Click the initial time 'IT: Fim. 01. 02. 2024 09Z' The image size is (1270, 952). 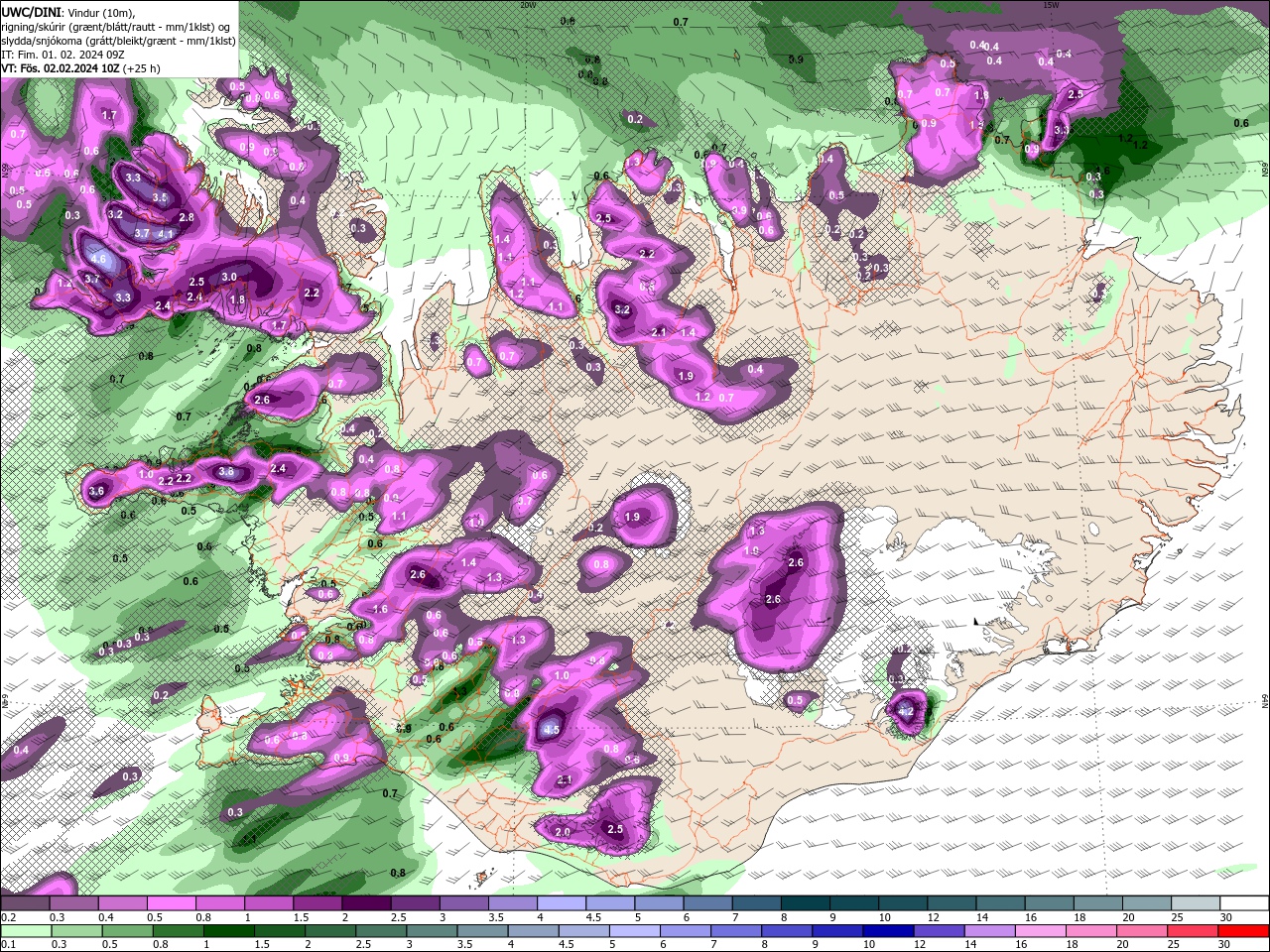point(62,55)
